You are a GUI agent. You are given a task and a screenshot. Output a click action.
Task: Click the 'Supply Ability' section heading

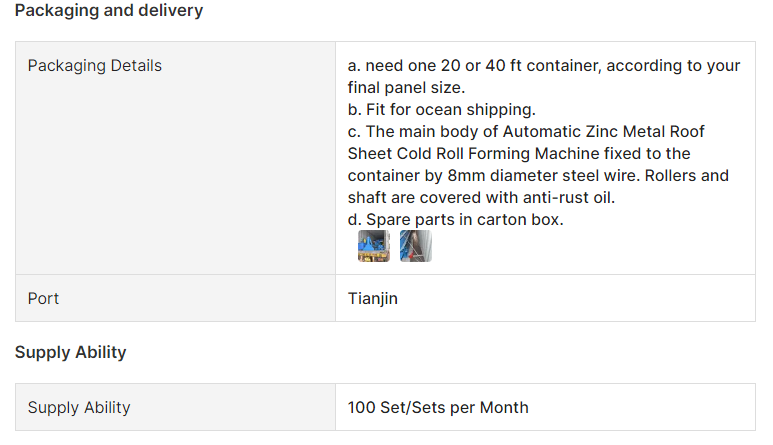coord(70,352)
